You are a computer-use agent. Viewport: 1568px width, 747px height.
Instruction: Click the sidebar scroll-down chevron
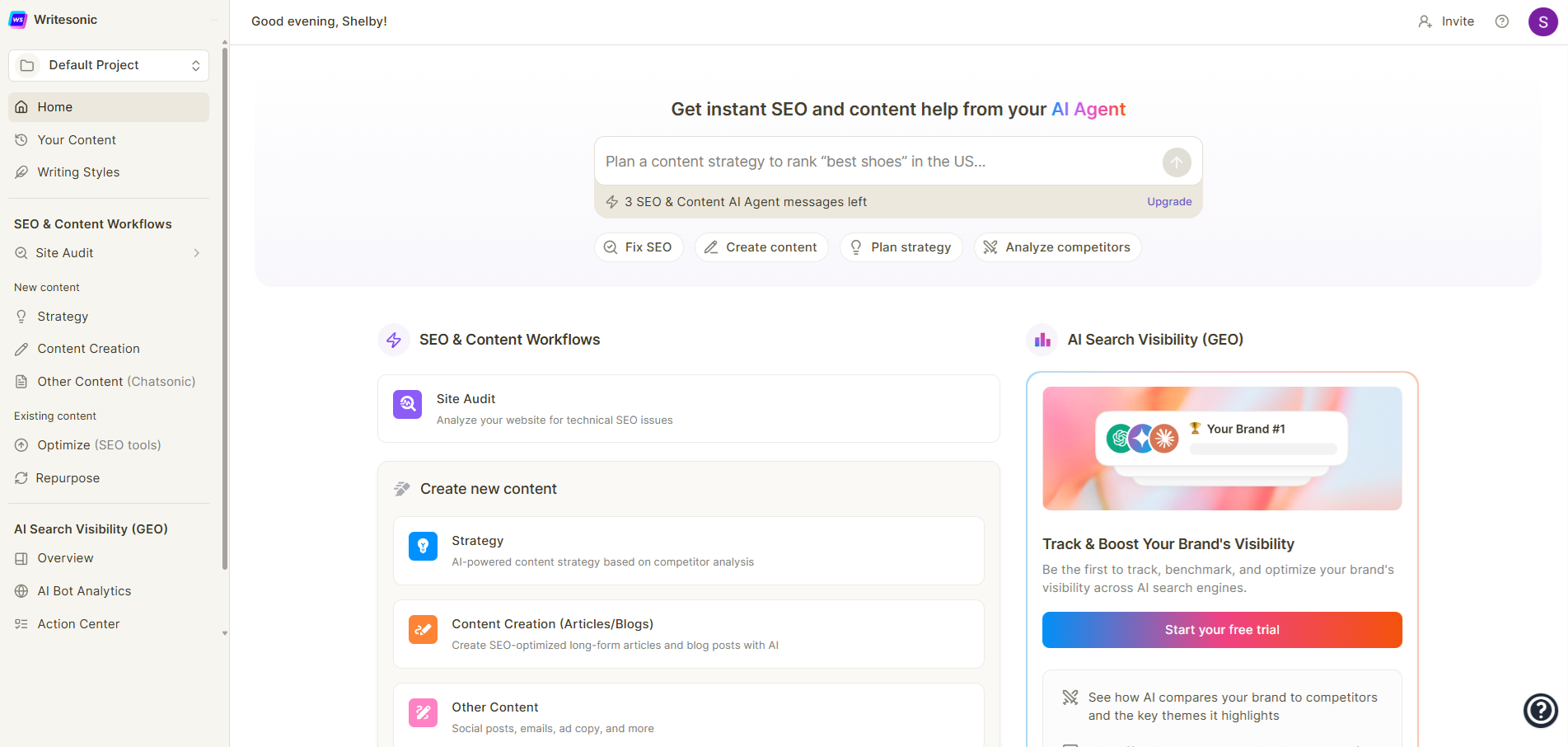(x=224, y=633)
